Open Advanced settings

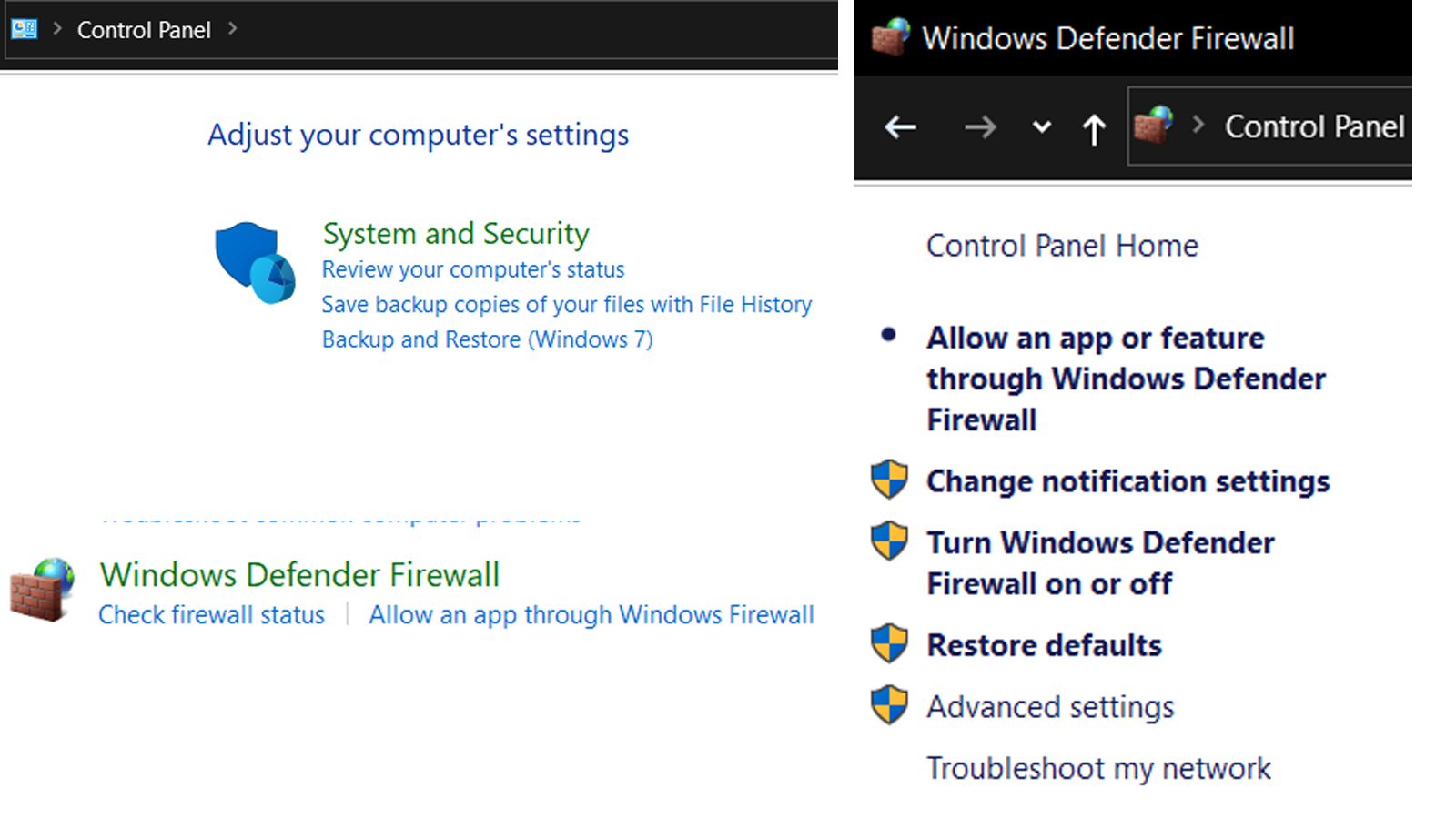pos(1050,707)
